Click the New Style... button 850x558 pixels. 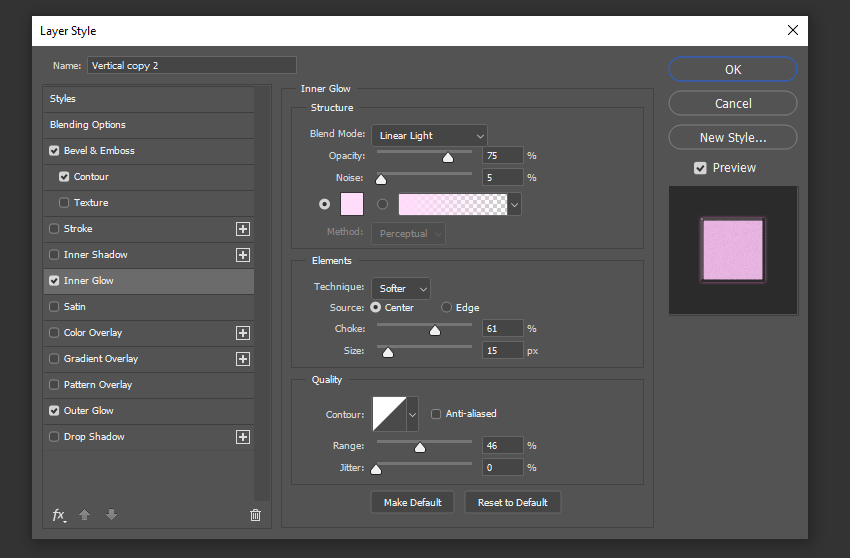pyautogui.click(x=732, y=137)
